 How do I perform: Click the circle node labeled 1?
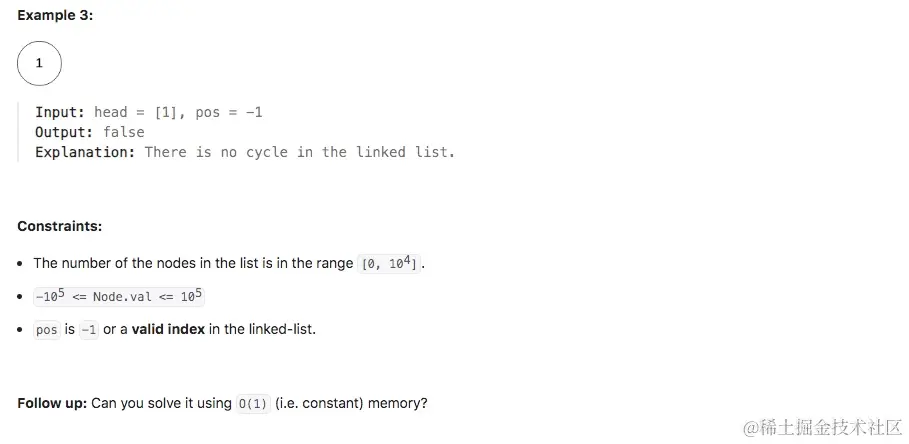click(39, 63)
